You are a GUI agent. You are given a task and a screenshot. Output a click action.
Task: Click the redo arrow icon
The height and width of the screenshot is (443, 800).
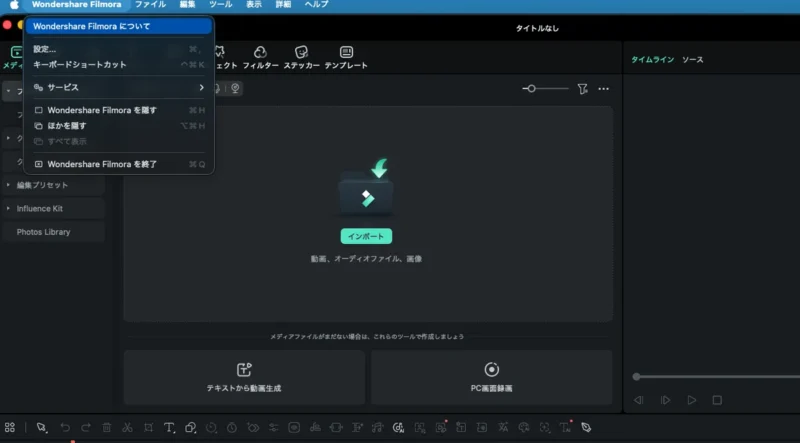(86, 428)
